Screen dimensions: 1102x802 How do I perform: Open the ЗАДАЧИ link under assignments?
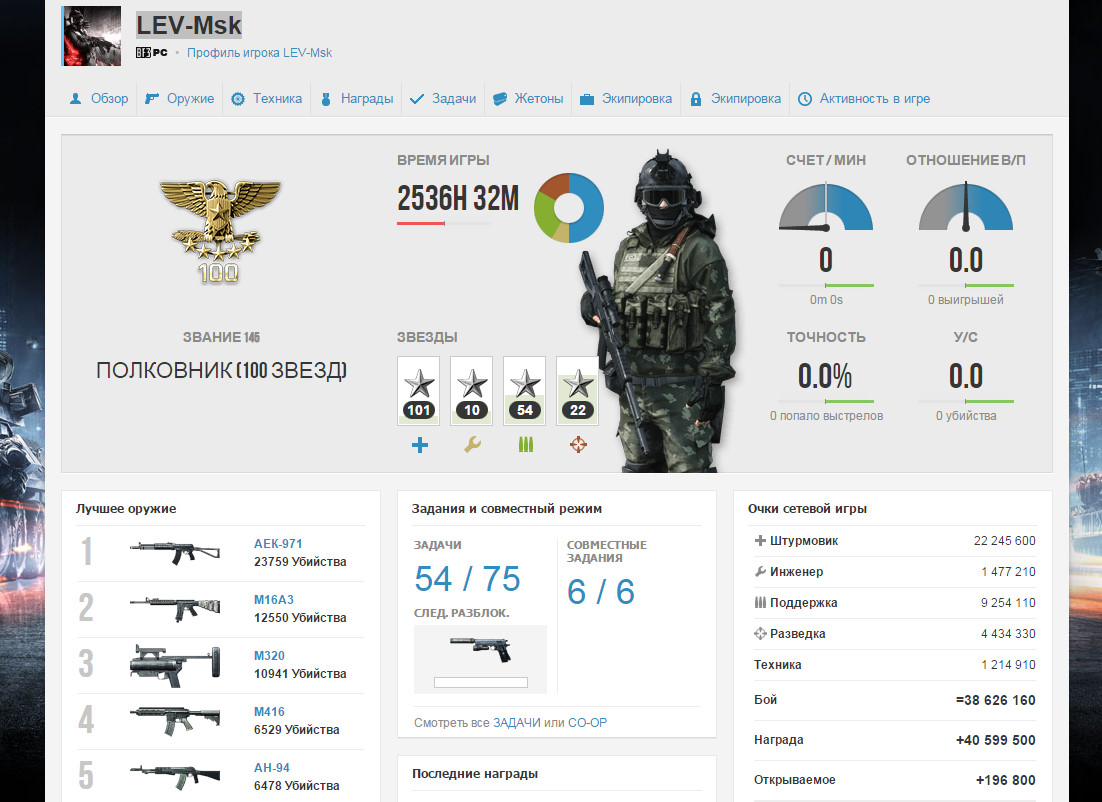coord(516,722)
